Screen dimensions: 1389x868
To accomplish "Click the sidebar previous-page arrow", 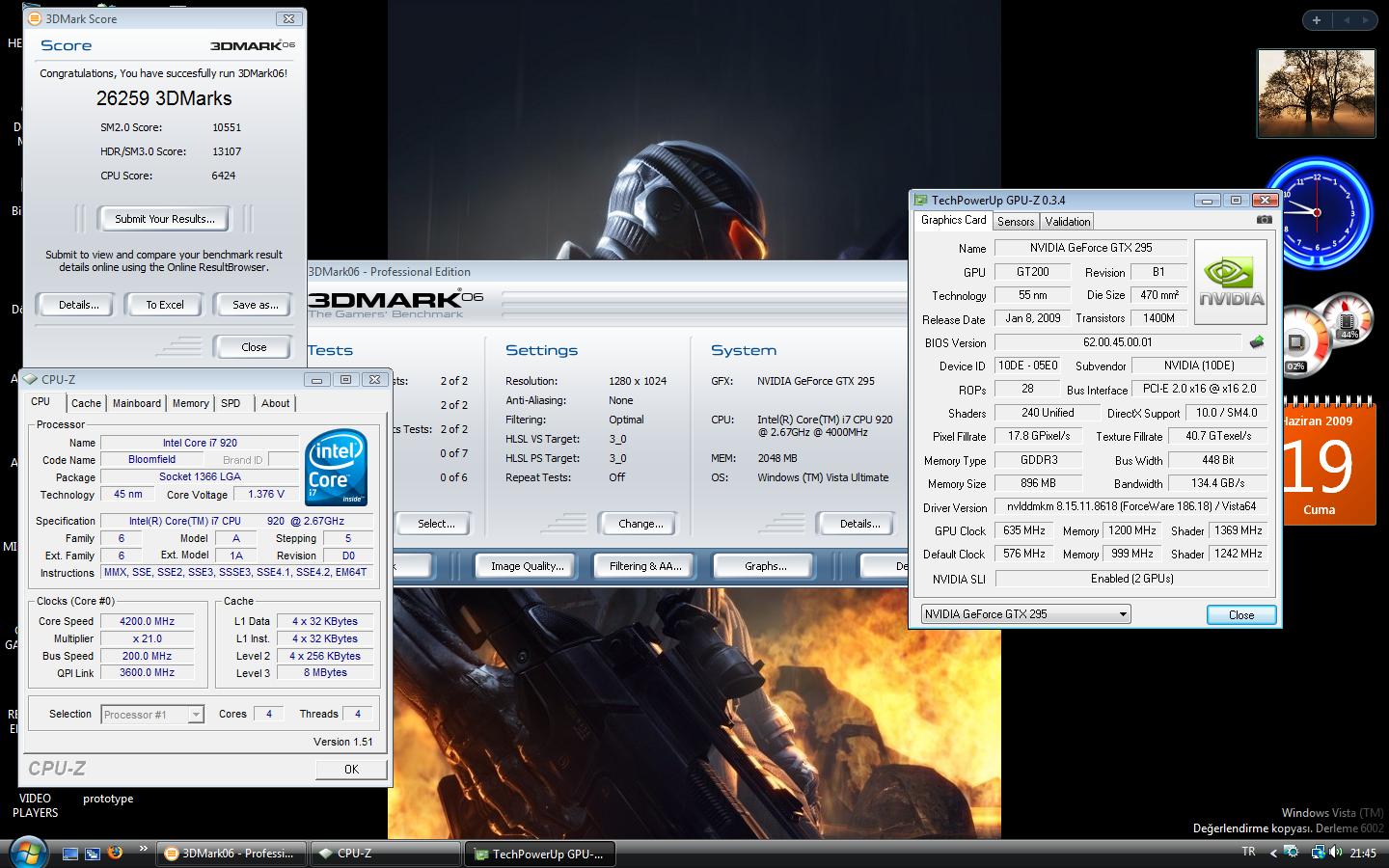I will (x=1348, y=19).
